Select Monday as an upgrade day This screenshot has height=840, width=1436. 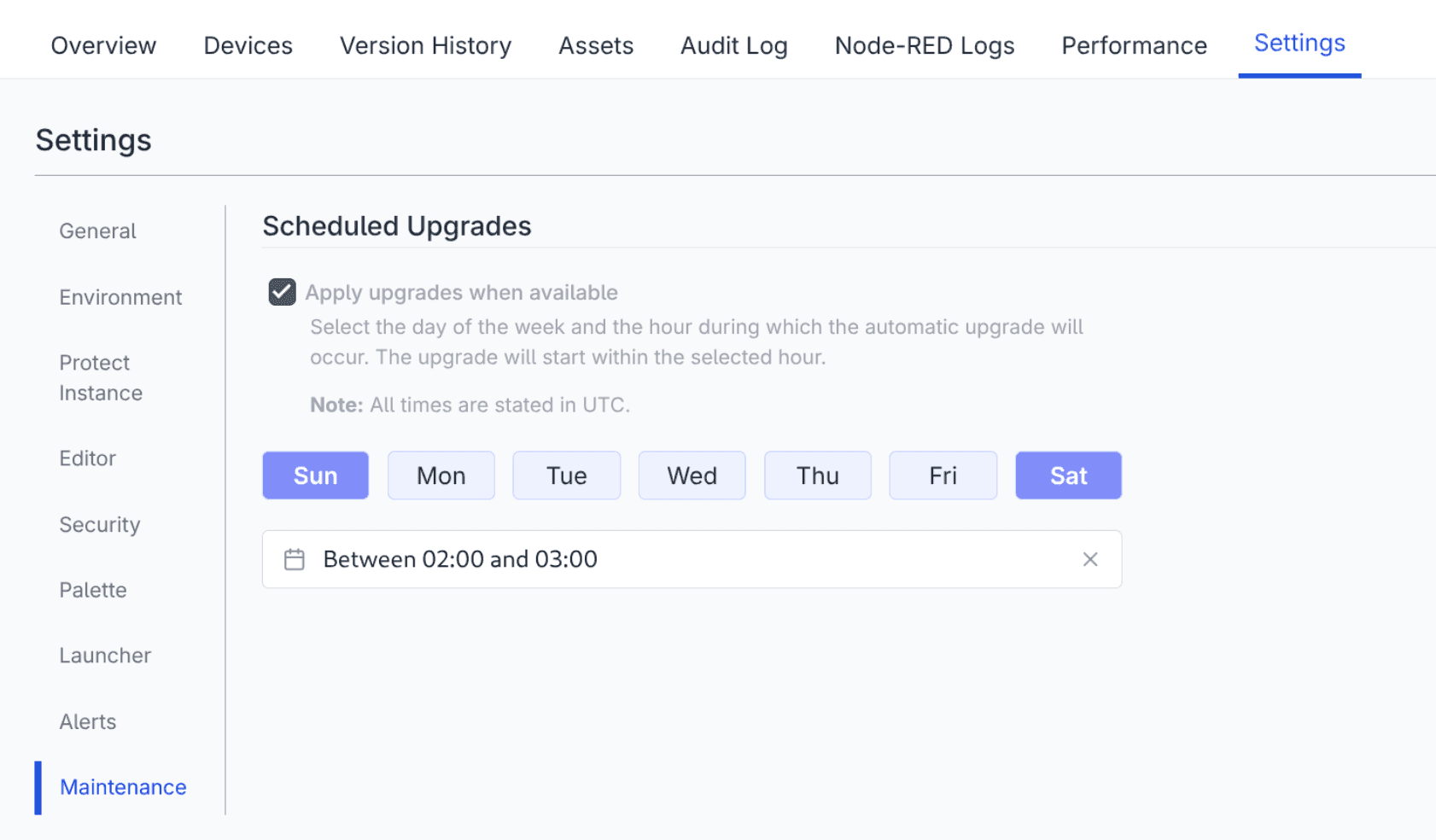tap(441, 475)
